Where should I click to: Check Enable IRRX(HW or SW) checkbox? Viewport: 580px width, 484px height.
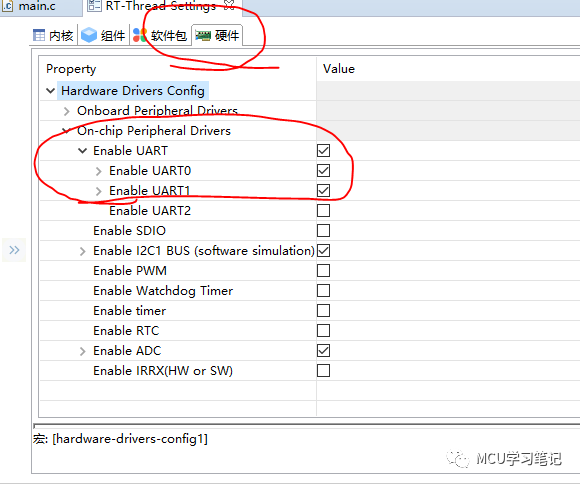[x=323, y=370]
